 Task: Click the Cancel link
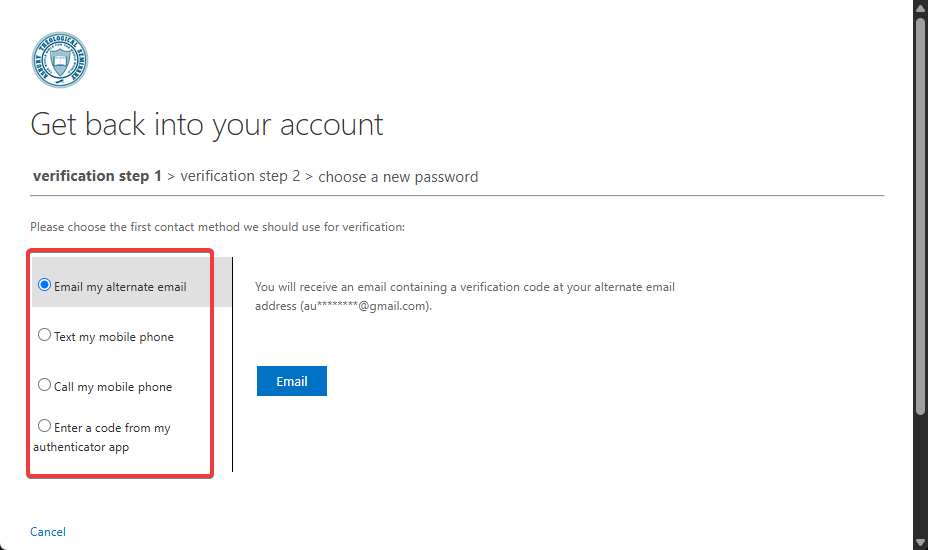pos(48,532)
